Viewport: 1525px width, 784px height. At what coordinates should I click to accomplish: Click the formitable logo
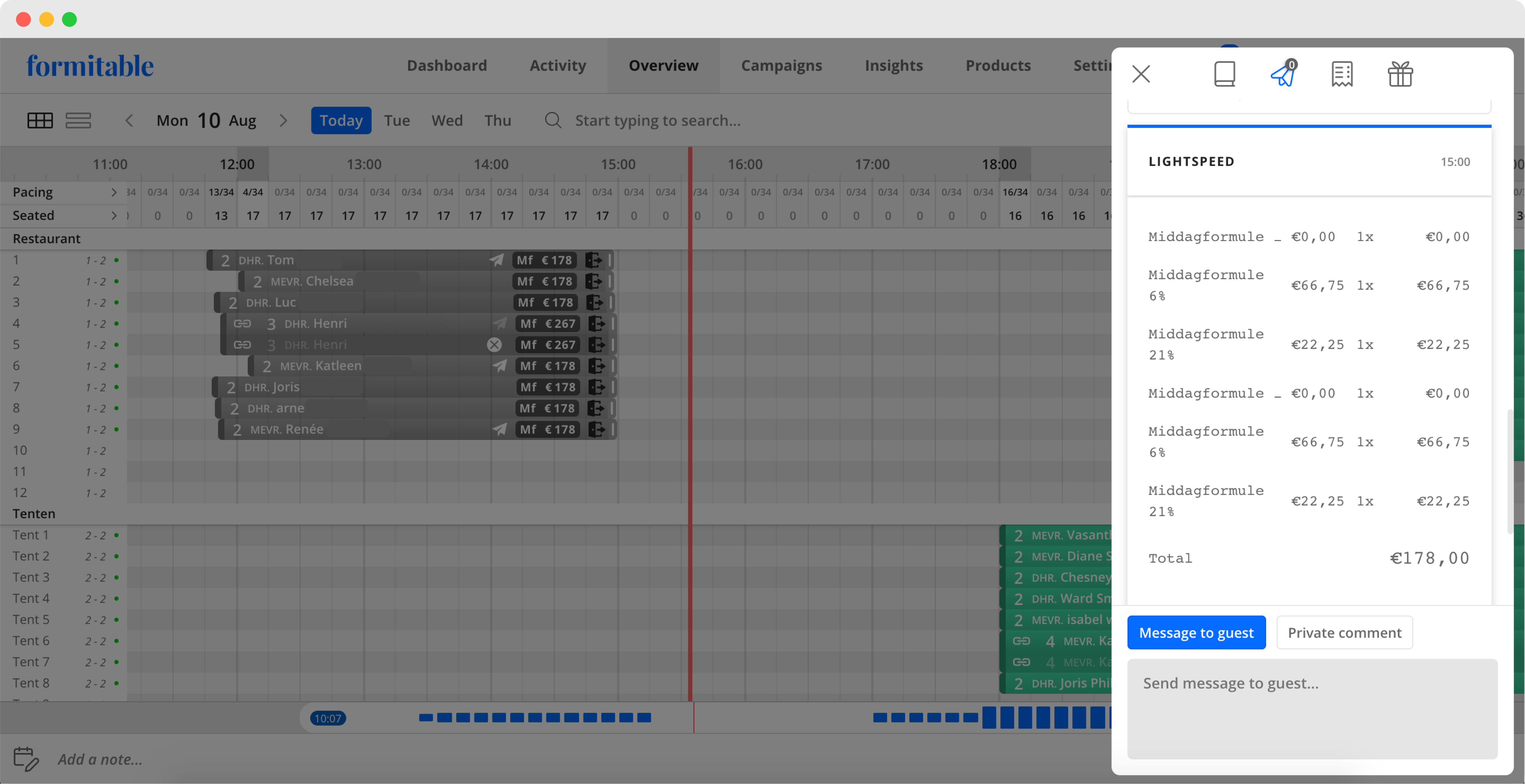(90, 66)
